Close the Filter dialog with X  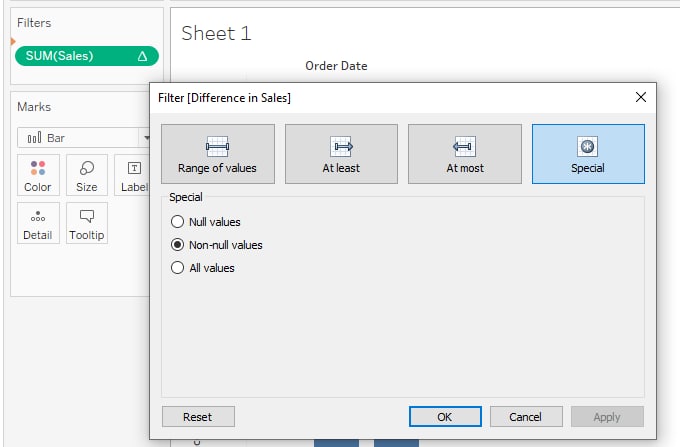point(641,97)
